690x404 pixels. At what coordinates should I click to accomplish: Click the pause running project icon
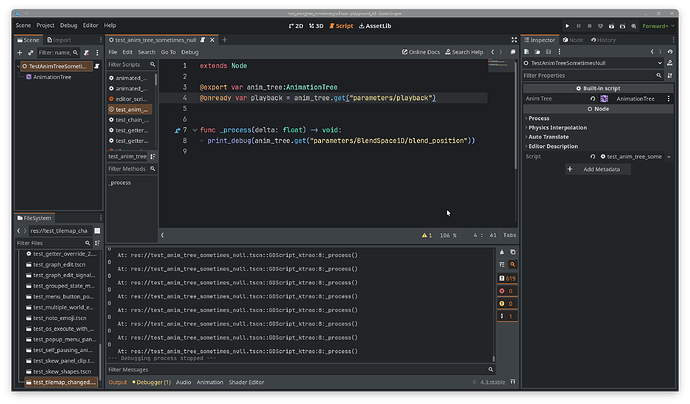(x=579, y=26)
